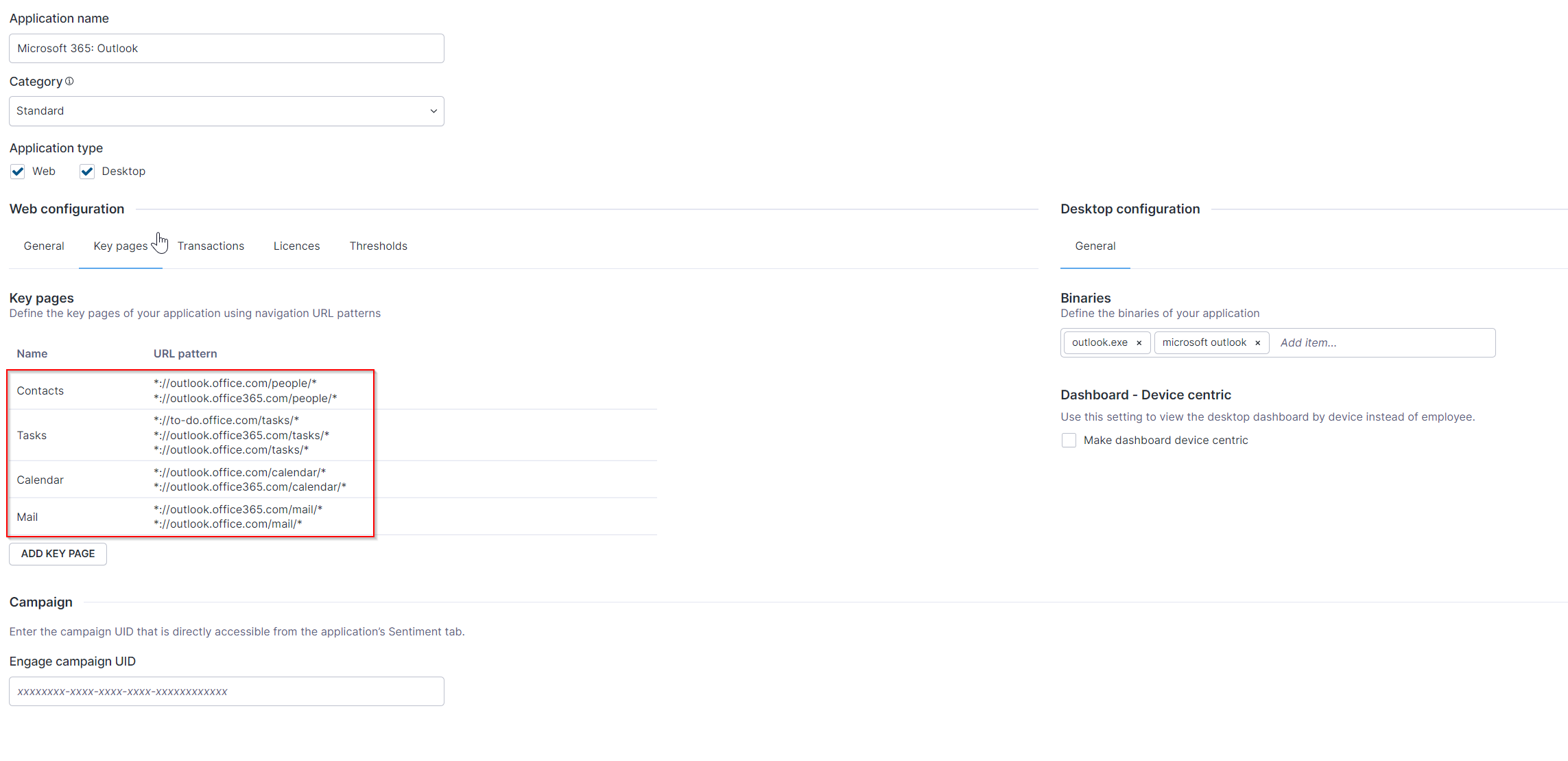Remove the microsoft outlook binary tag

click(x=1258, y=343)
